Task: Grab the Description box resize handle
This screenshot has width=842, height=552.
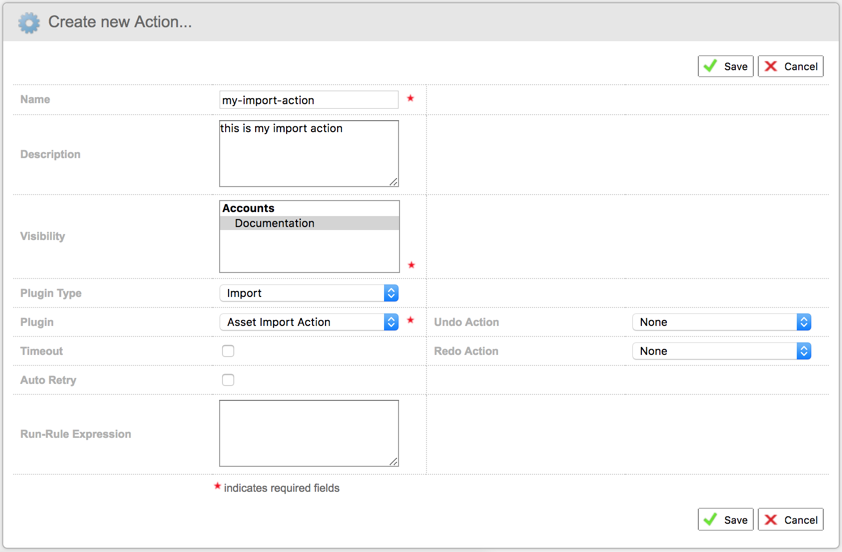Action: (394, 182)
